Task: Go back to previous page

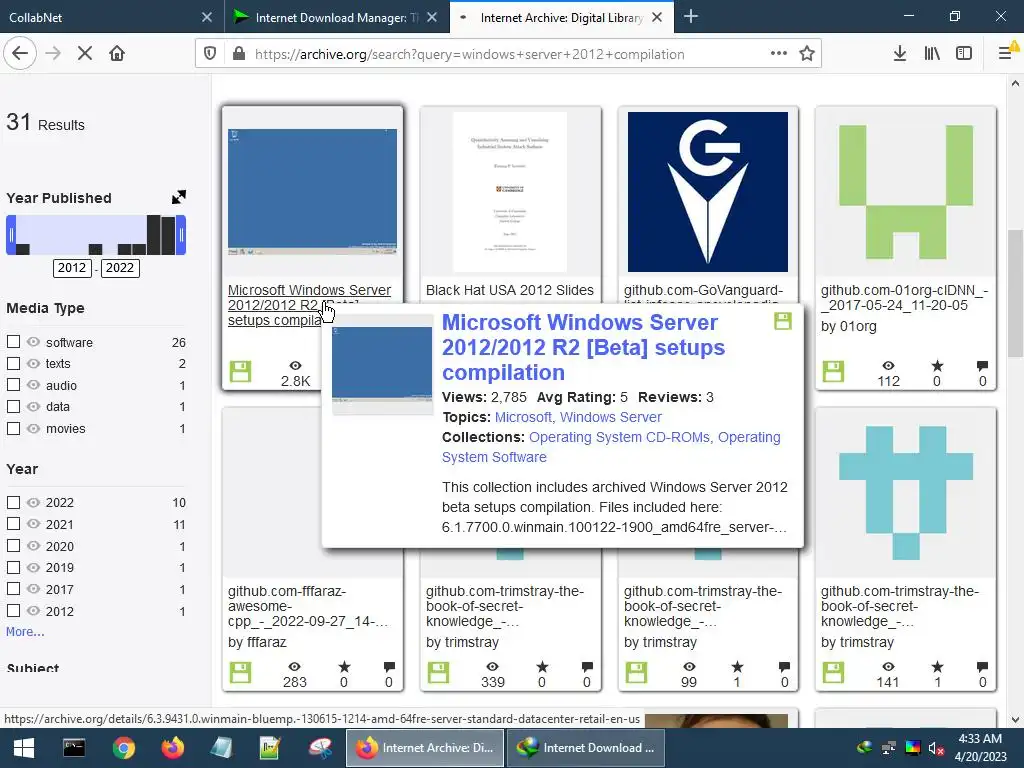Action: click(20, 54)
